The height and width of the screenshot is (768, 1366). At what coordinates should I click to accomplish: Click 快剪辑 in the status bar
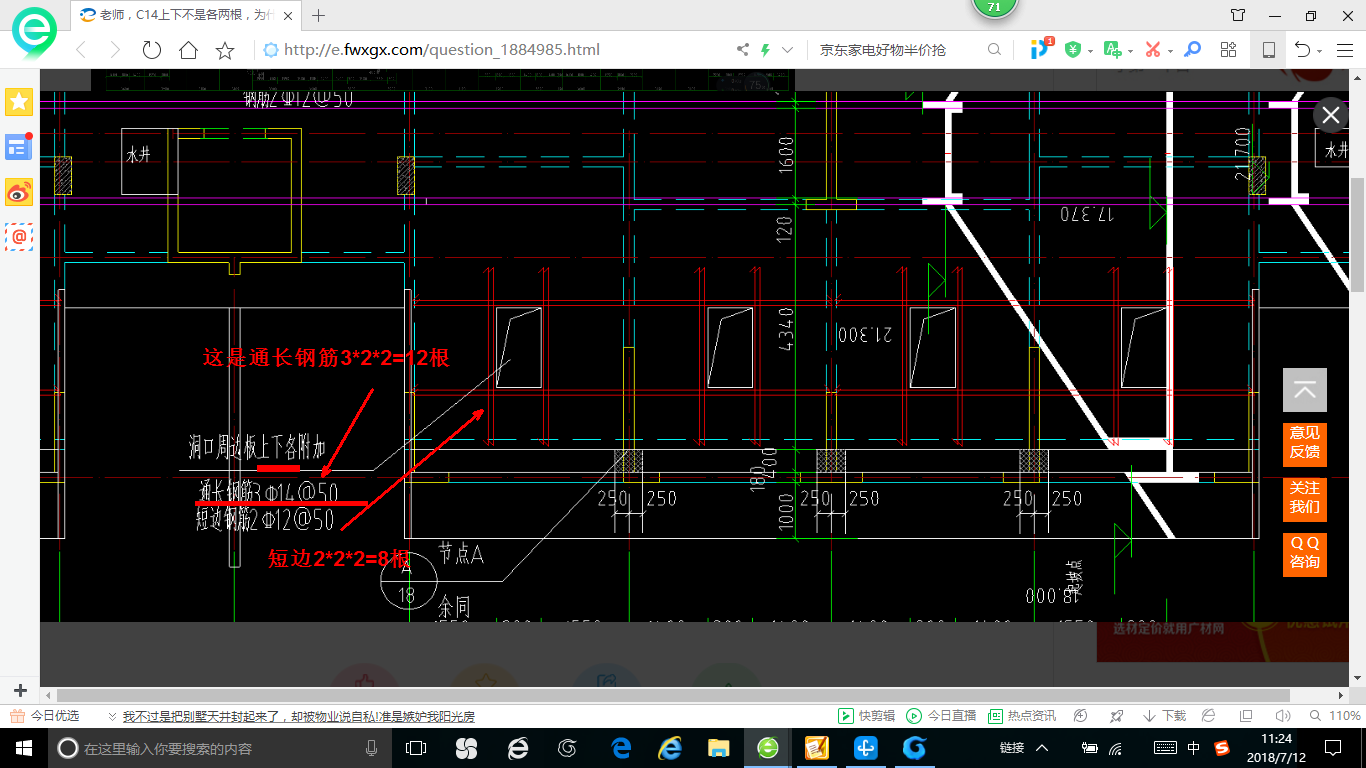tap(867, 716)
